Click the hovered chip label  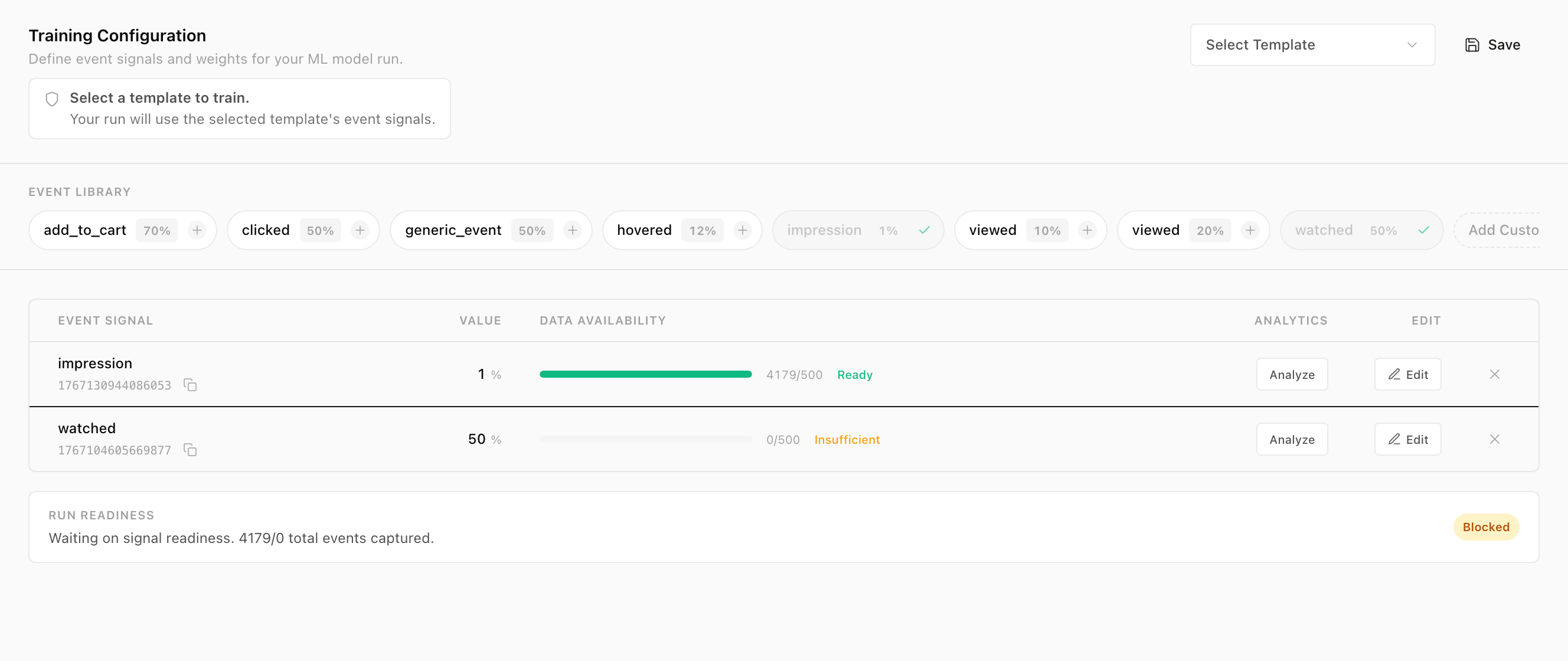(644, 231)
